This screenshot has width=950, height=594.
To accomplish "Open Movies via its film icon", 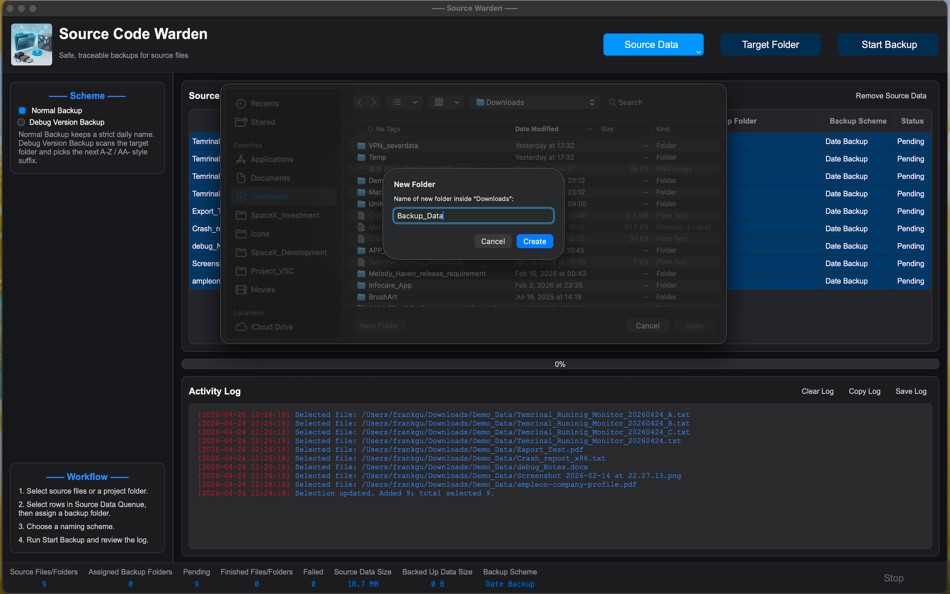I will tap(241, 290).
